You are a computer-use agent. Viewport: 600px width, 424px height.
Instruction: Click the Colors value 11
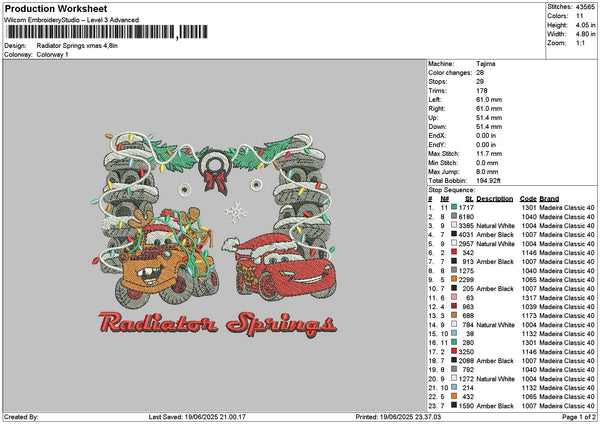580,16
